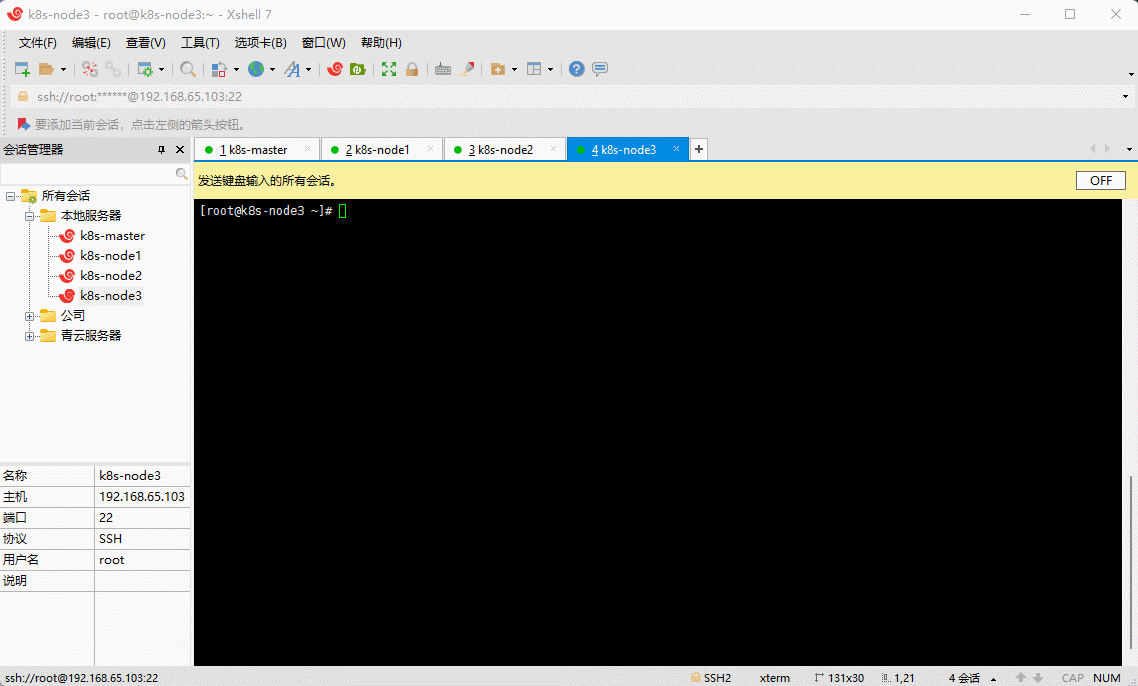Click the Reconnect chain icon

tap(113, 69)
